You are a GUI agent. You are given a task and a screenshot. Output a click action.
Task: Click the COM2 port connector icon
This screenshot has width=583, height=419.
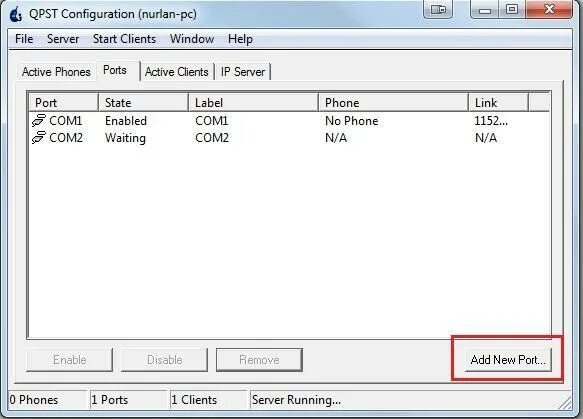pyautogui.click(x=38, y=137)
